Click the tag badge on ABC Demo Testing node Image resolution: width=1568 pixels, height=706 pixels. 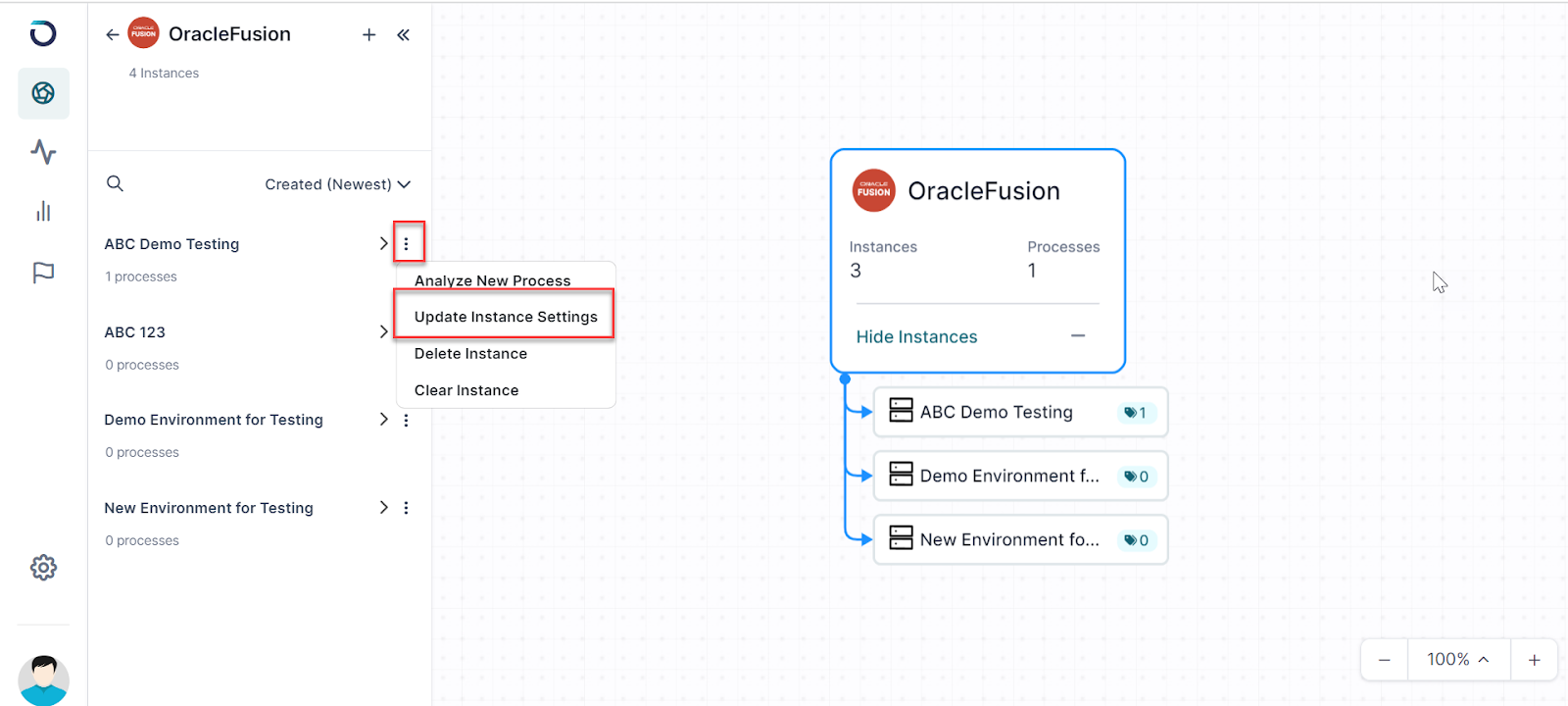tap(1136, 413)
